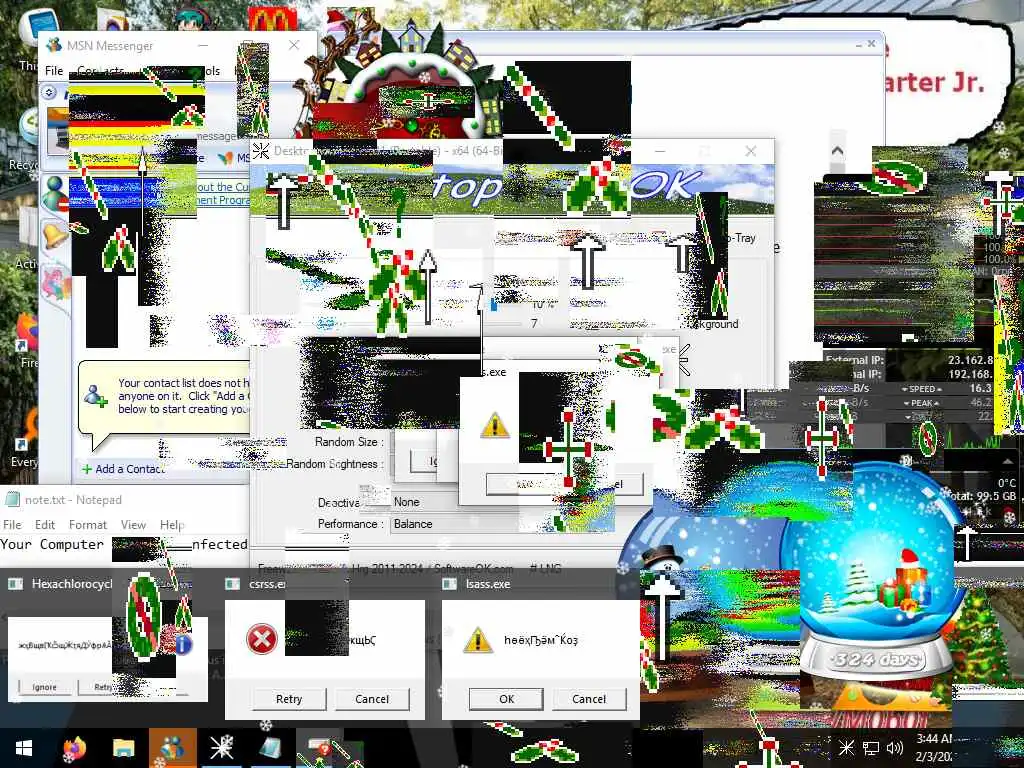Open File Explorer from the taskbar
This screenshot has height=768, width=1024.
point(123,748)
